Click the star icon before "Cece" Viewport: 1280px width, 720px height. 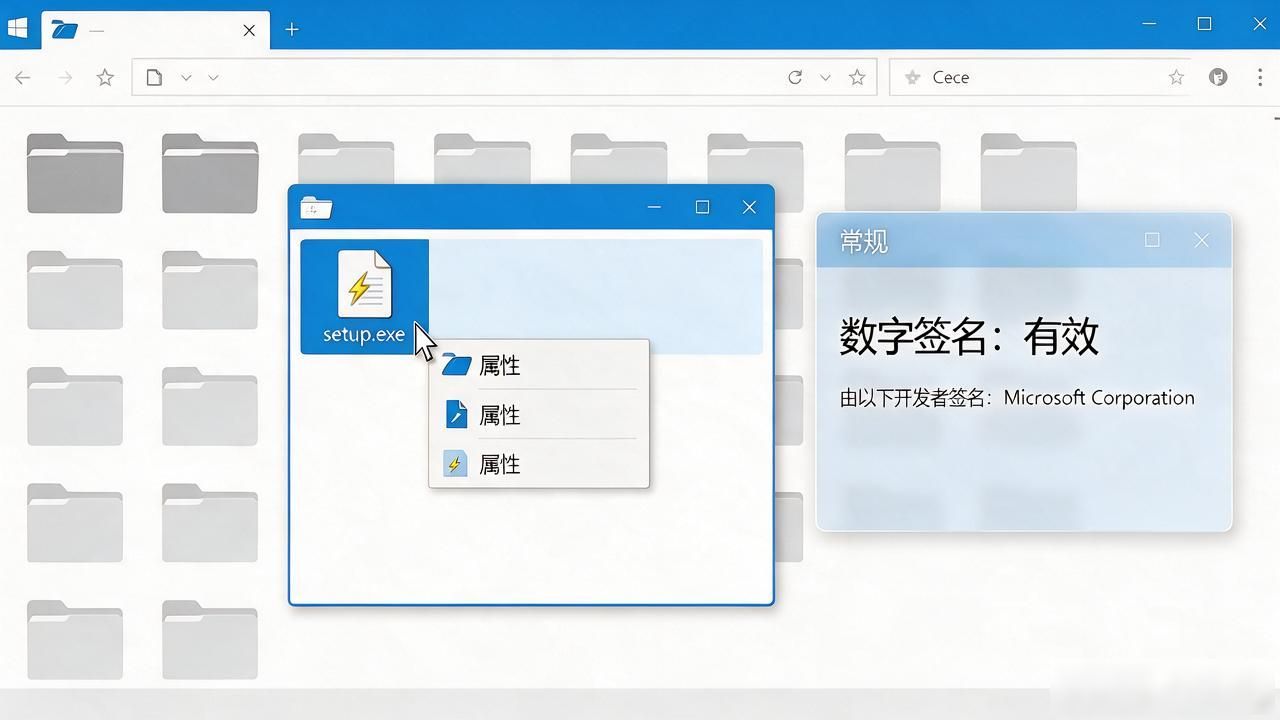(x=912, y=77)
